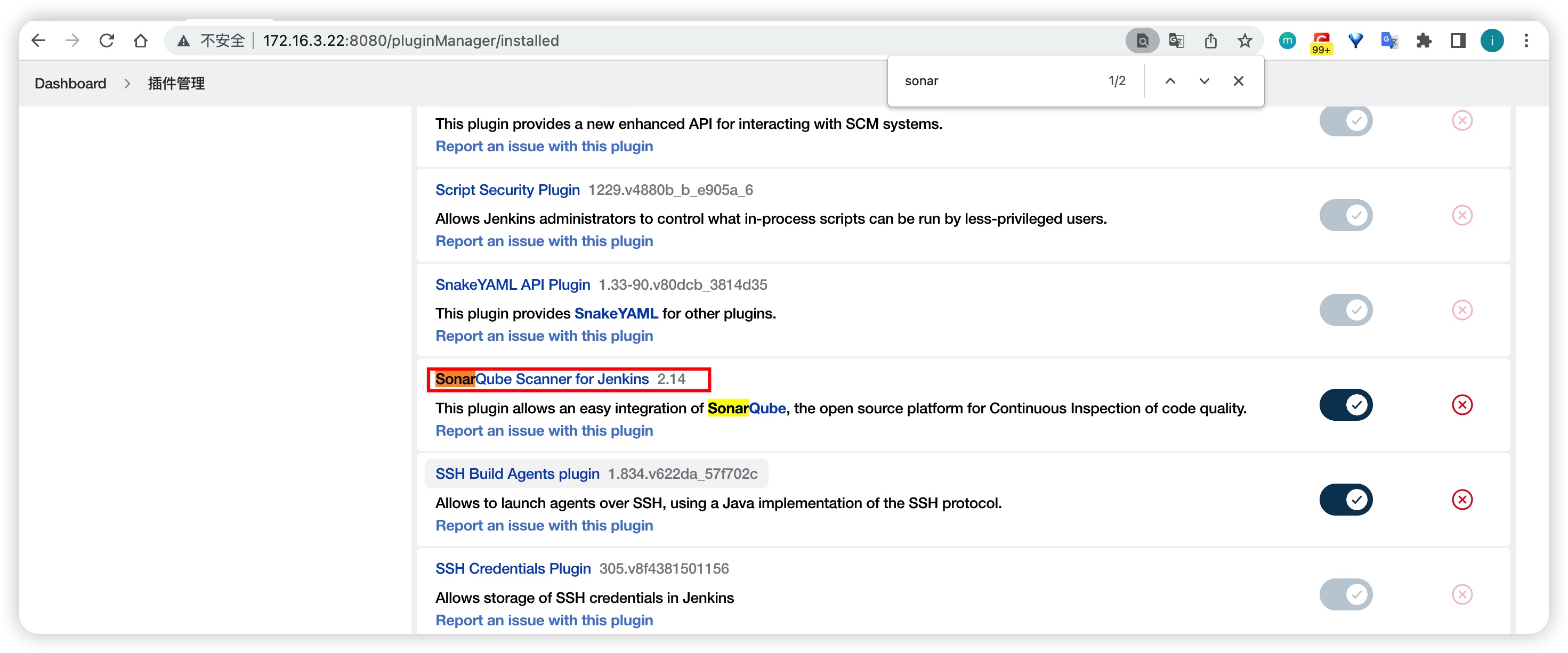The height and width of the screenshot is (653, 1568).
Task: Open the Extensions puzzle piece menu
Action: click(x=1424, y=41)
